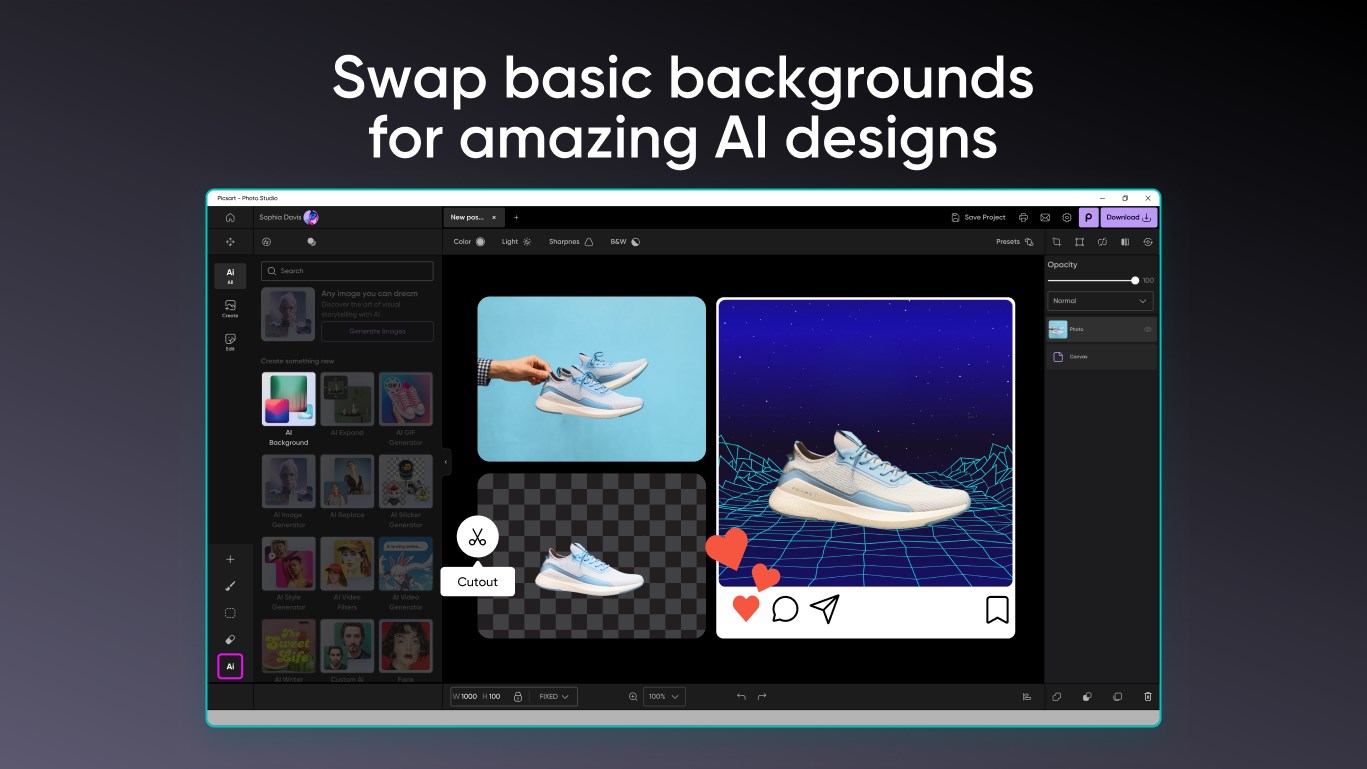Screen dimensions: 1367x769
Task: Click the Opacity slider handle
Action: (x=1135, y=280)
